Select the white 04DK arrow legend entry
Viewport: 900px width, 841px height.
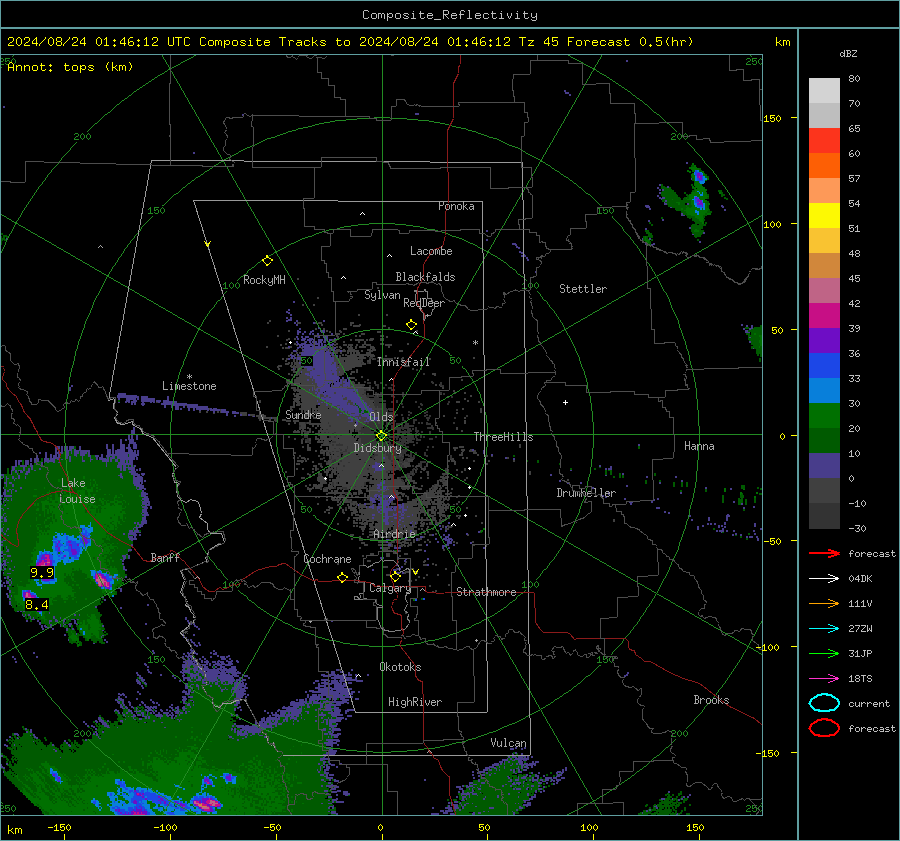tap(824, 578)
